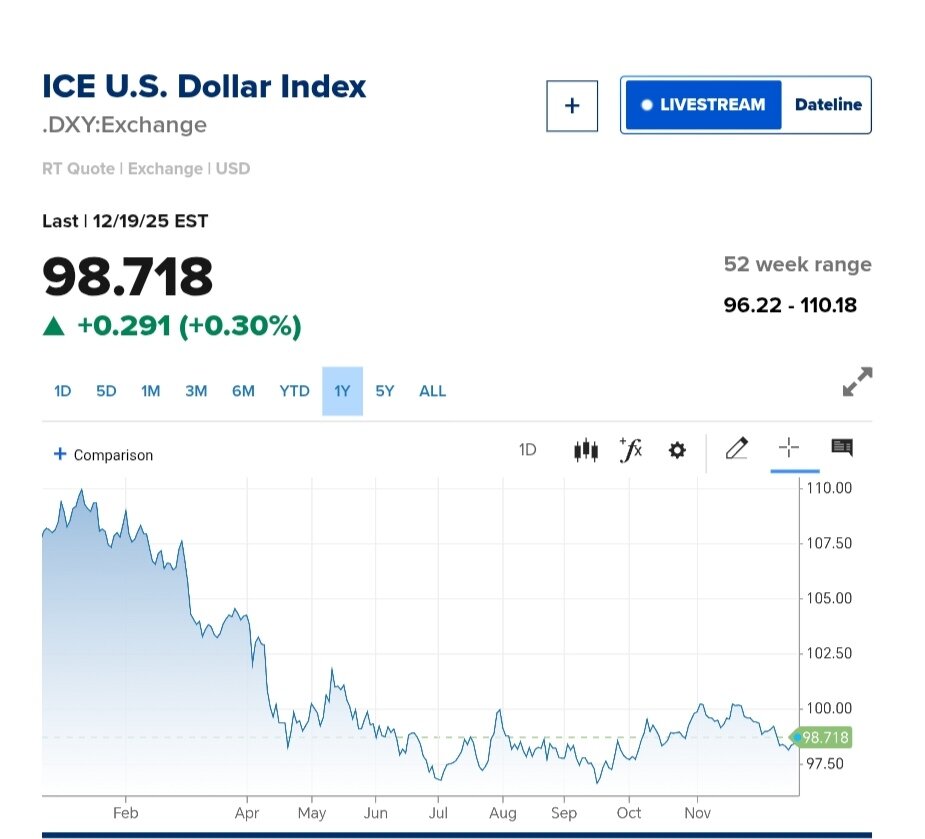
Task: Click the ICE U.S. Dollar Index title
Action: point(204,86)
